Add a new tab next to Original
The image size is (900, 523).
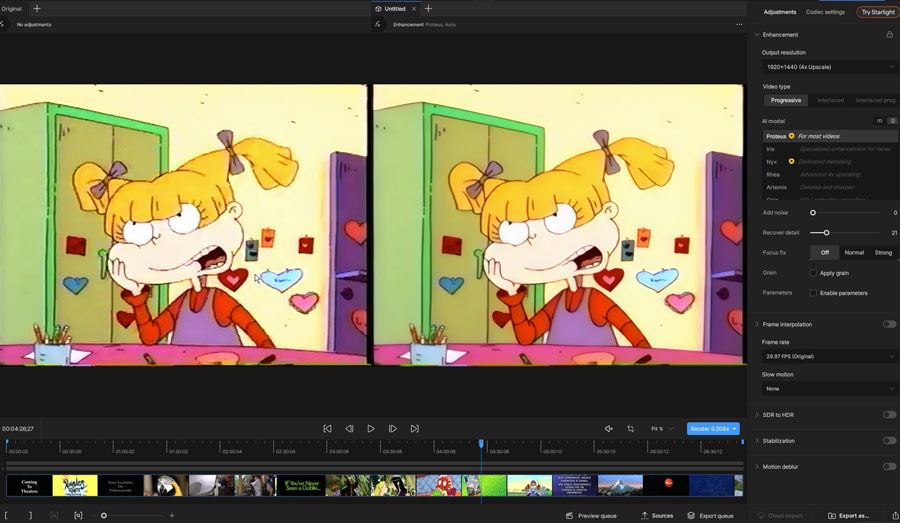pyautogui.click(x=37, y=9)
